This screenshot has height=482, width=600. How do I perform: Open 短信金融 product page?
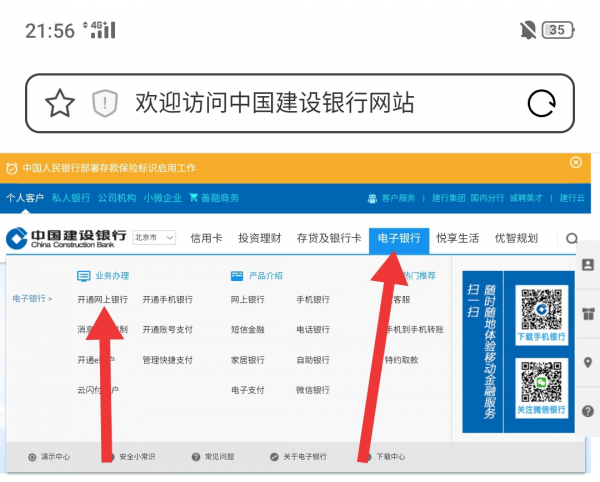(x=247, y=329)
